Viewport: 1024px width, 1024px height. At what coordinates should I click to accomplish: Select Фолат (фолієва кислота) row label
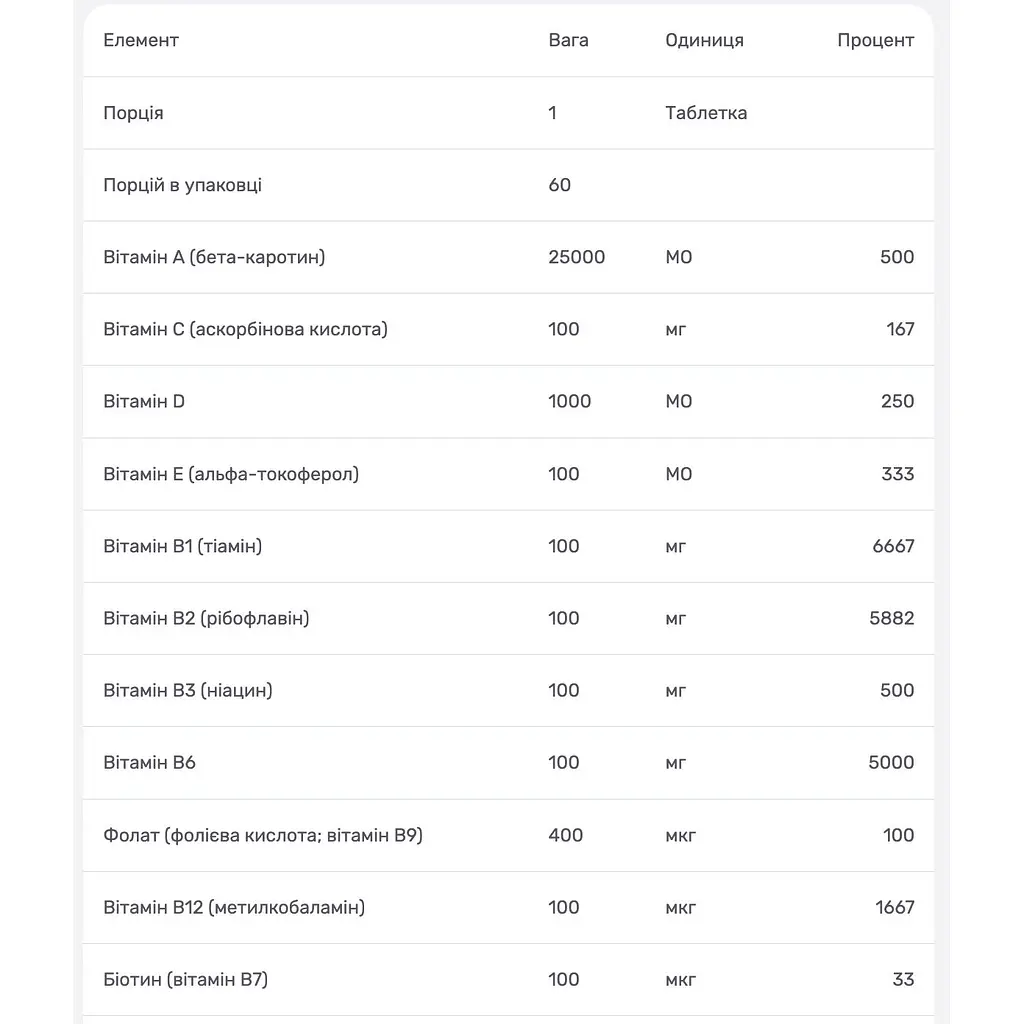(x=263, y=835)
